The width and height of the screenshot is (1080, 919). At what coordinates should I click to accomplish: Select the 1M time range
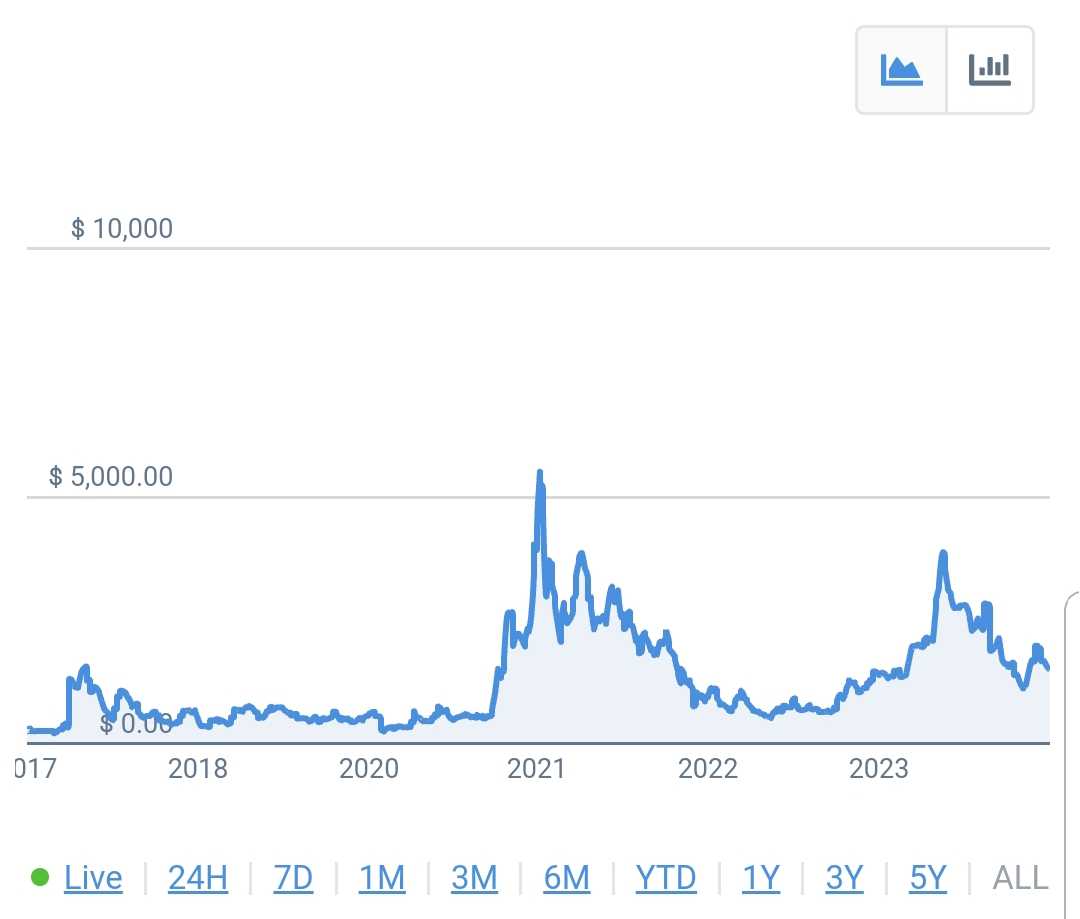382,878
